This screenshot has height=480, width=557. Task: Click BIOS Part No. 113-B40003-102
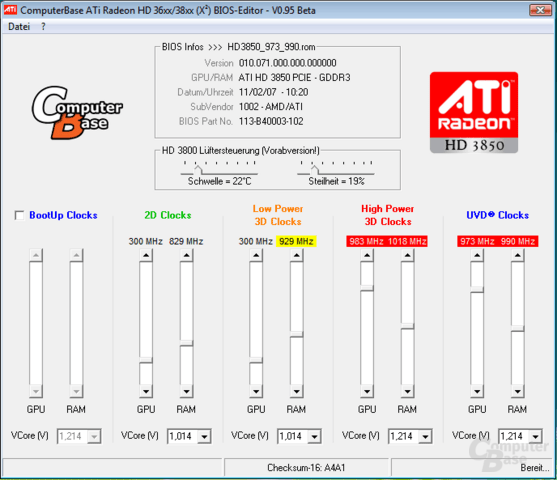[x=271, y=122]
